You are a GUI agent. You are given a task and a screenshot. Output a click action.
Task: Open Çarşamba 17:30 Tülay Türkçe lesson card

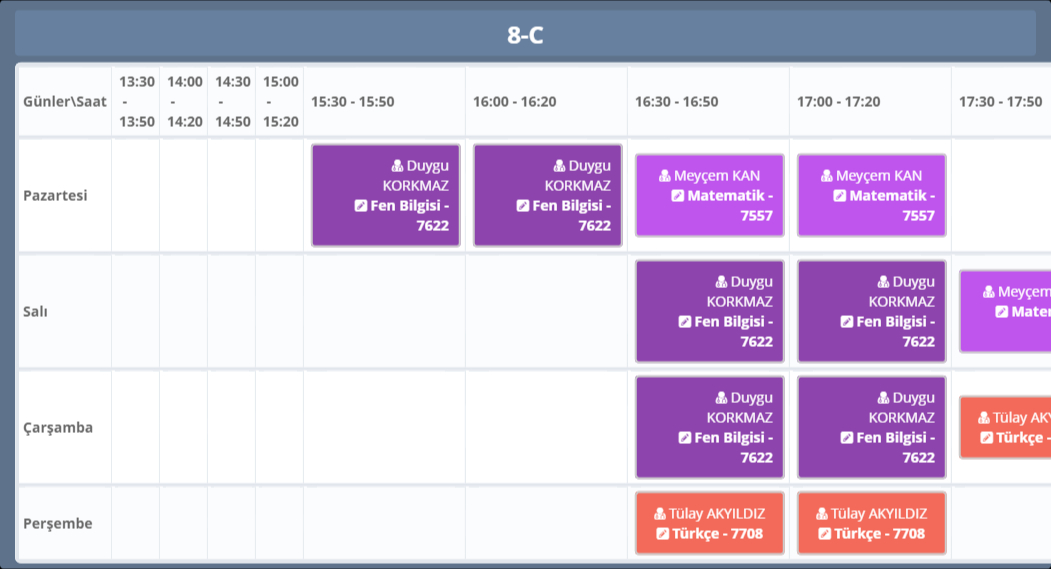coord(1005,427)
